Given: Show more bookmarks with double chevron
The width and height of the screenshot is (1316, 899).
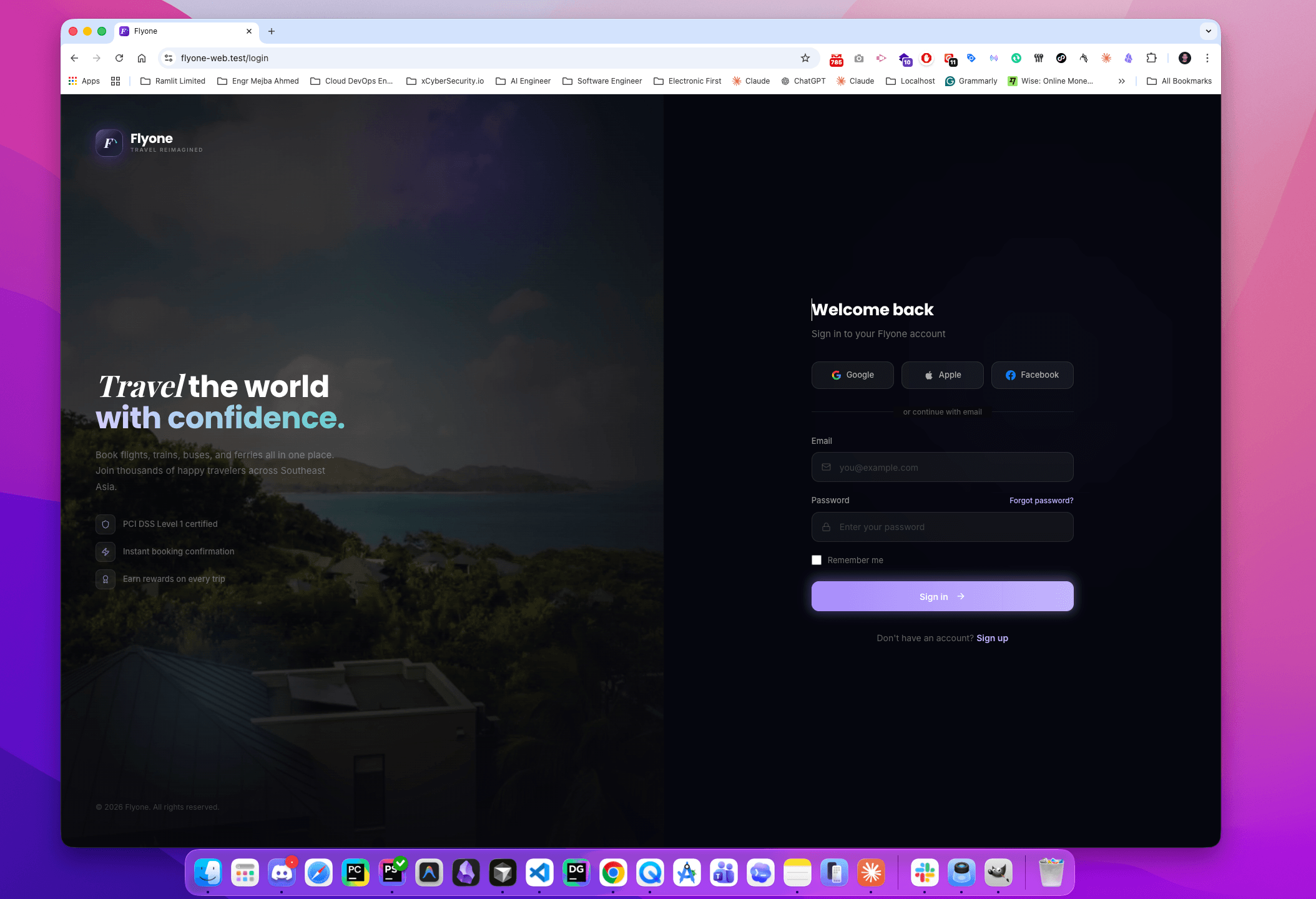Looking at the screenshot, I should pyautogui.click(x=1122, y=81).
